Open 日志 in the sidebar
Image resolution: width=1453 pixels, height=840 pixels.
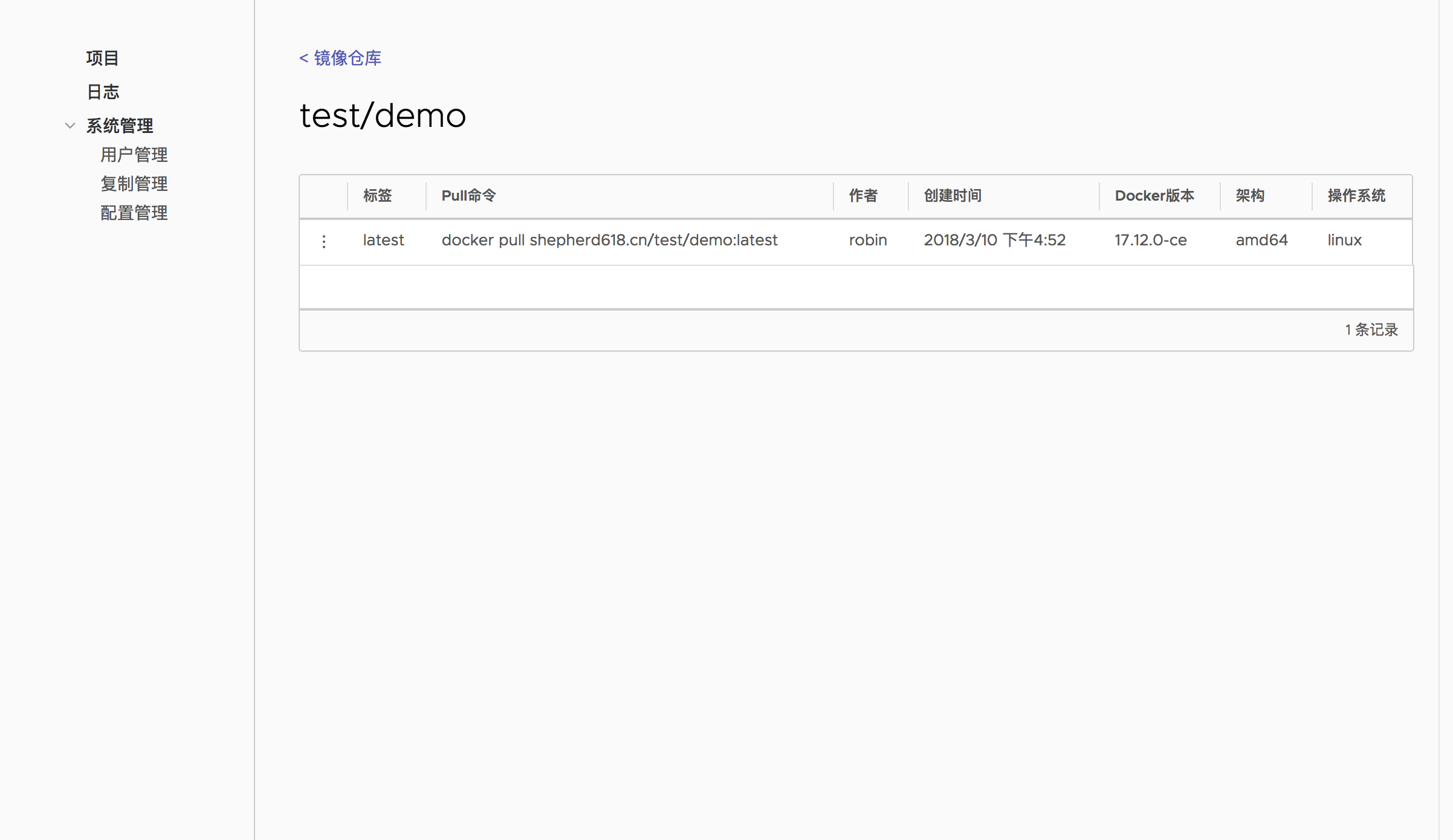click(103, 92)
